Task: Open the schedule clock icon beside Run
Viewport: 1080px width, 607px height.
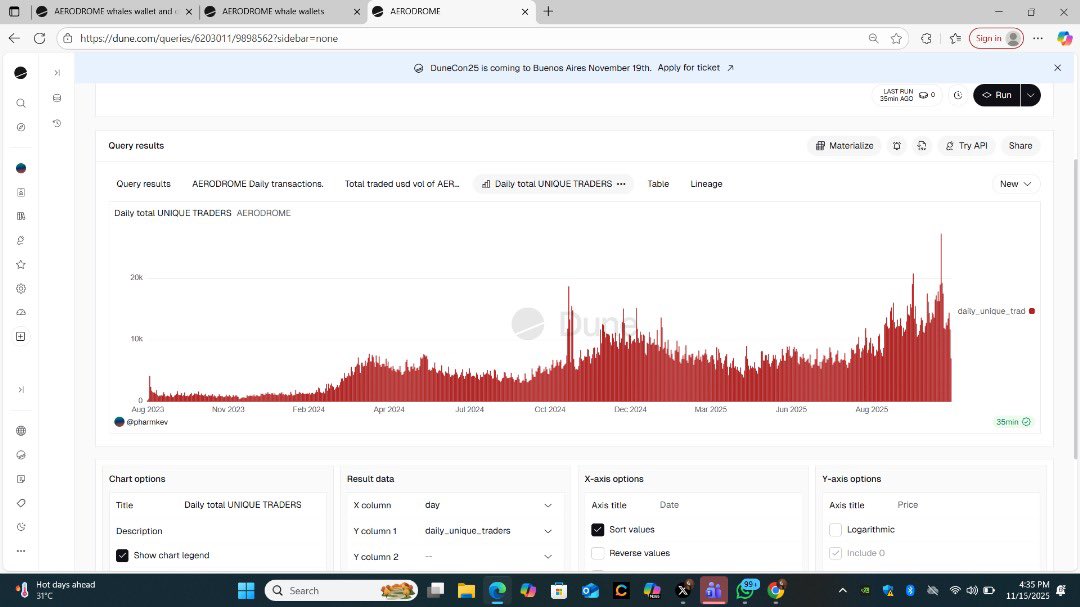Action: tap(957, 95)
